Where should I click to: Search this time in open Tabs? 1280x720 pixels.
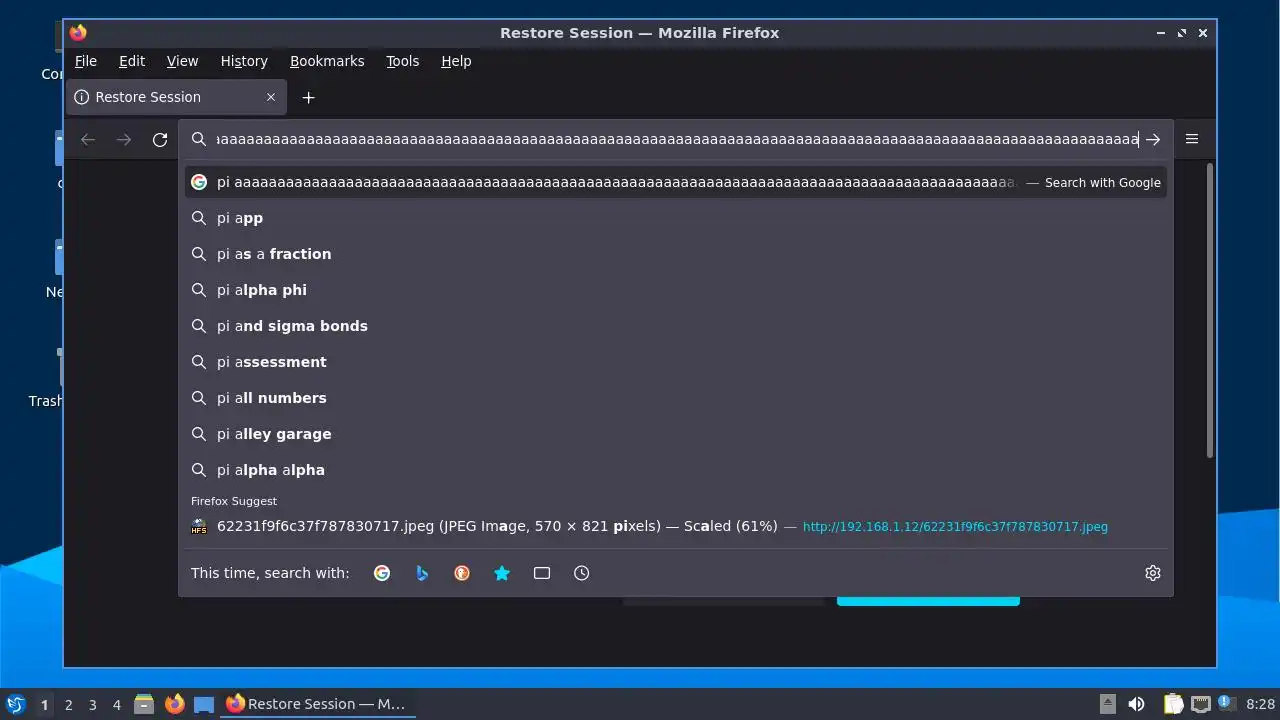[542, 573]
